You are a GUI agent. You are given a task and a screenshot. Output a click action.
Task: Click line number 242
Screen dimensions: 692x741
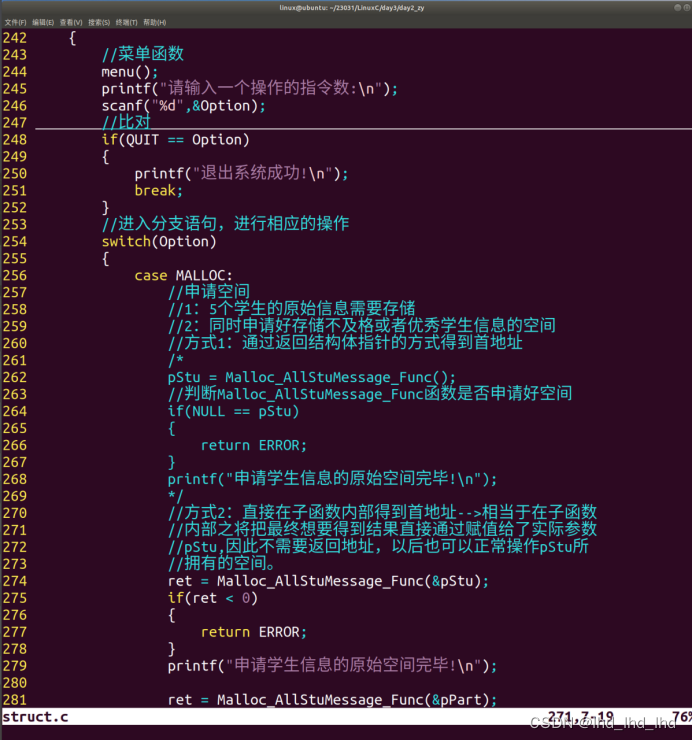pyautogui.click(x=15, y=38)
